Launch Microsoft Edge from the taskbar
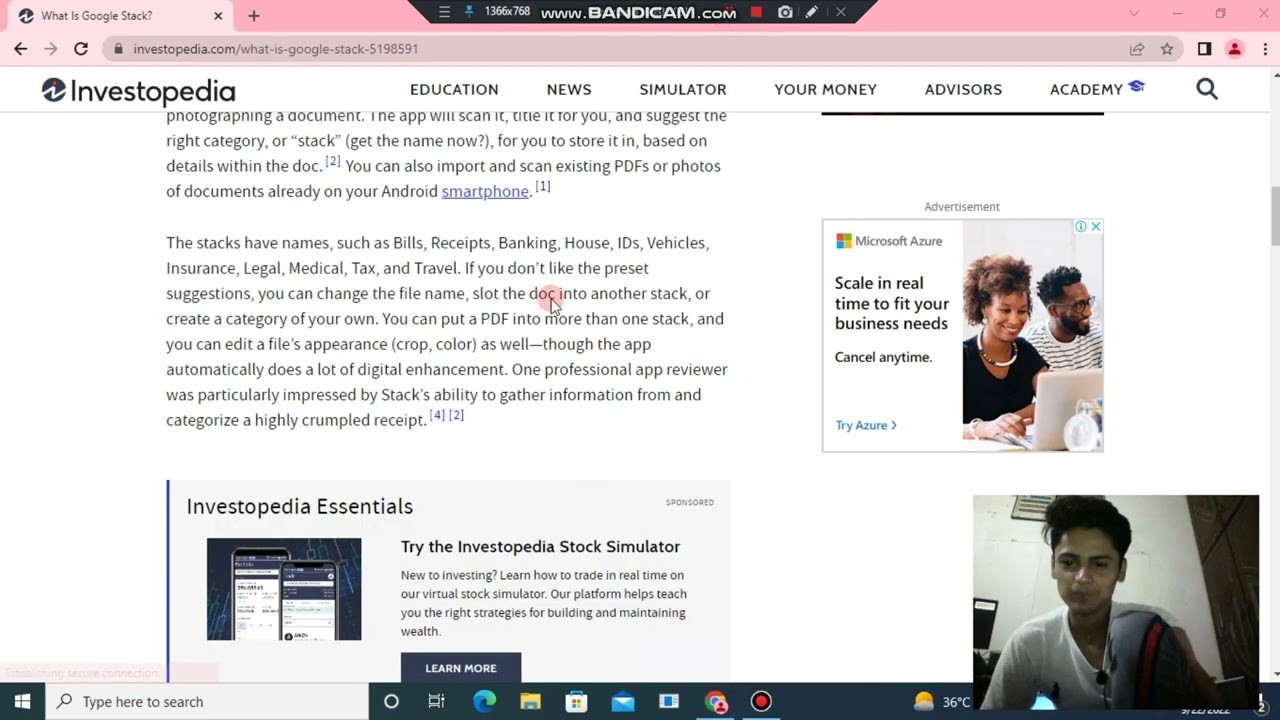The image size is (1280, 720). point(484,701)
